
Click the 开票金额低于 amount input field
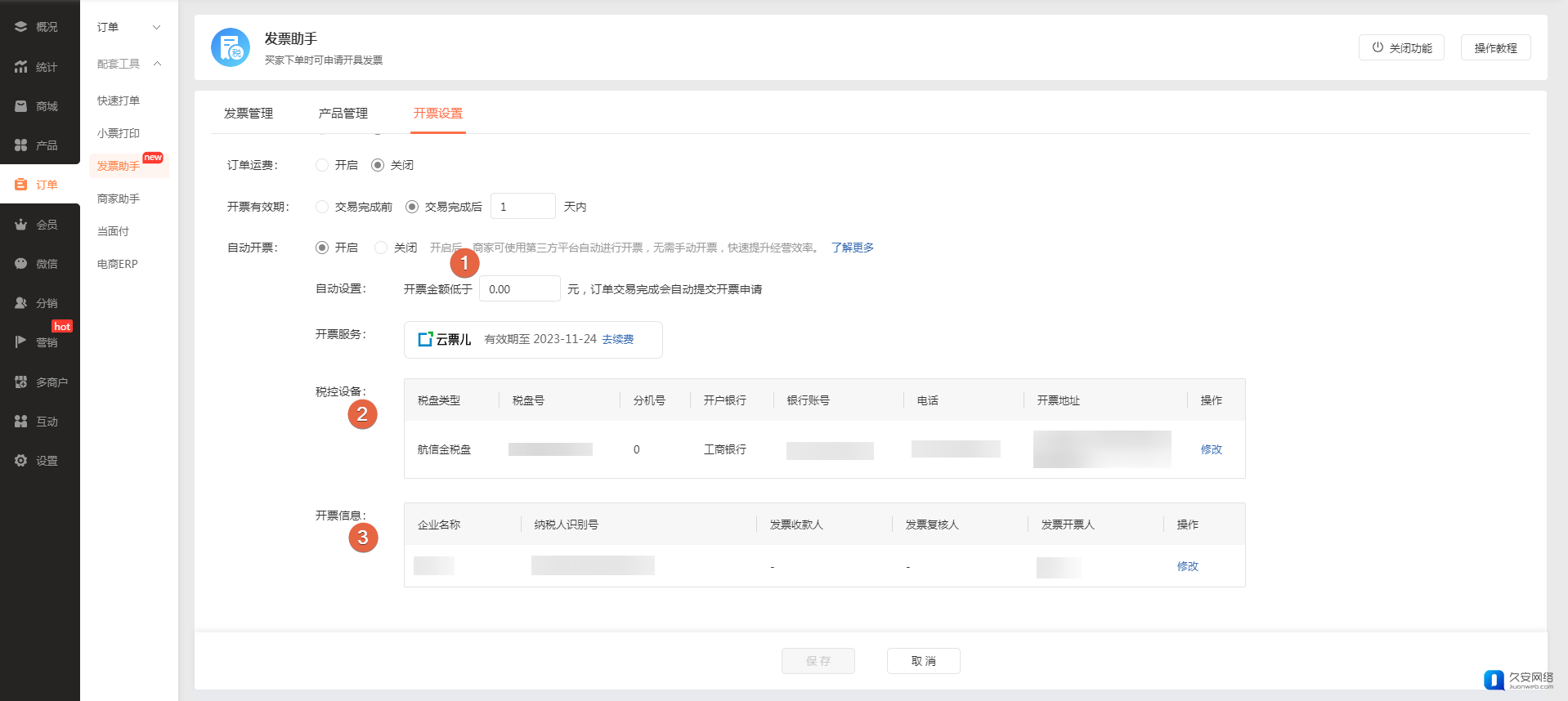click(x=519, y=289)
